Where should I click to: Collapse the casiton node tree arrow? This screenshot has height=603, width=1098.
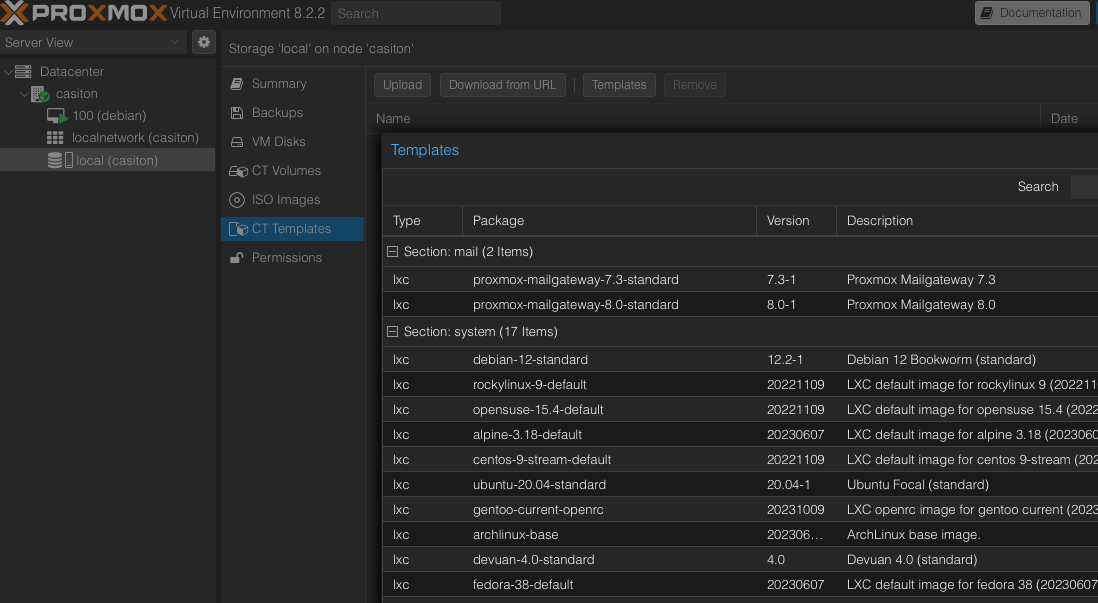point(24,94)
